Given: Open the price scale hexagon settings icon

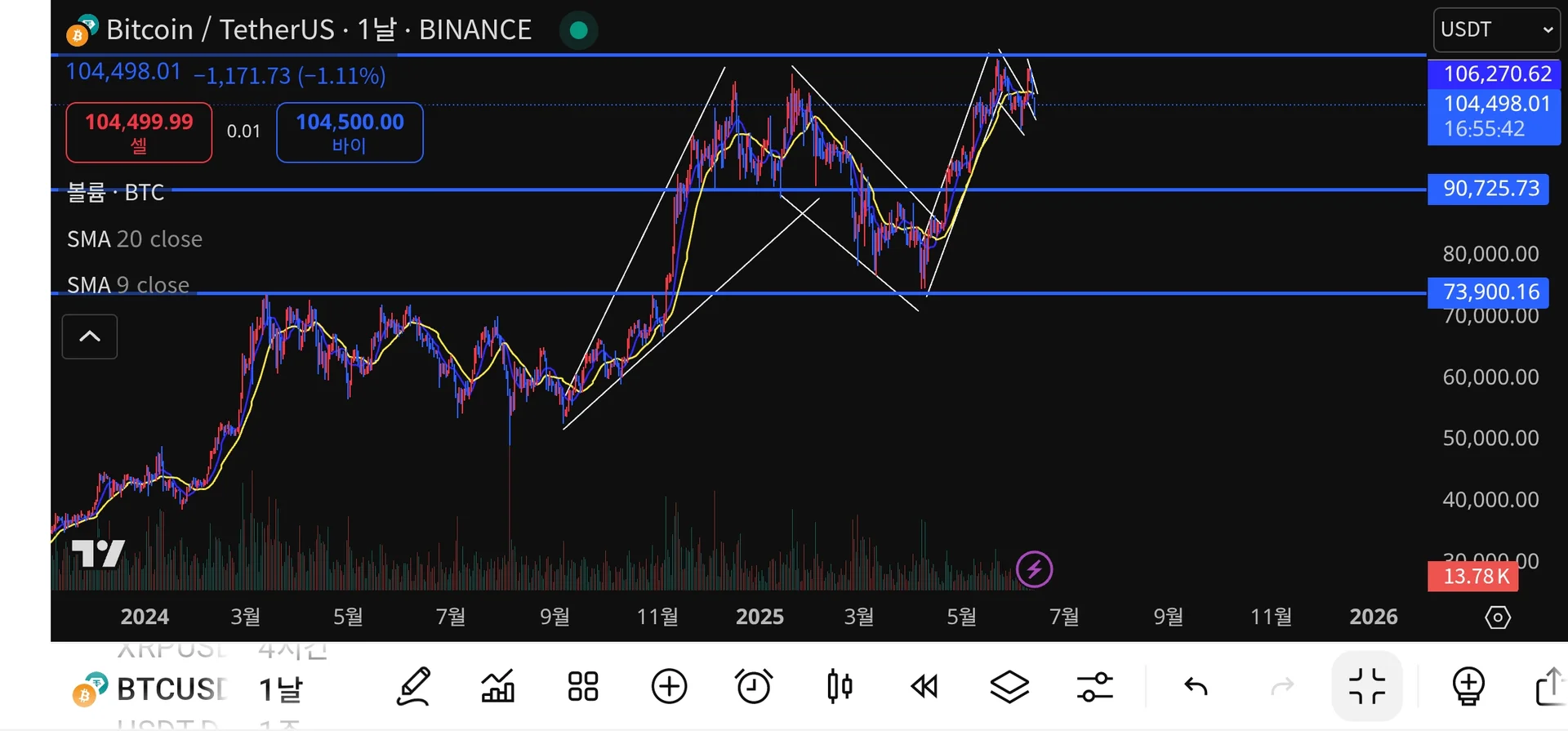Looking at the screenshot, I should (1497, 617).
